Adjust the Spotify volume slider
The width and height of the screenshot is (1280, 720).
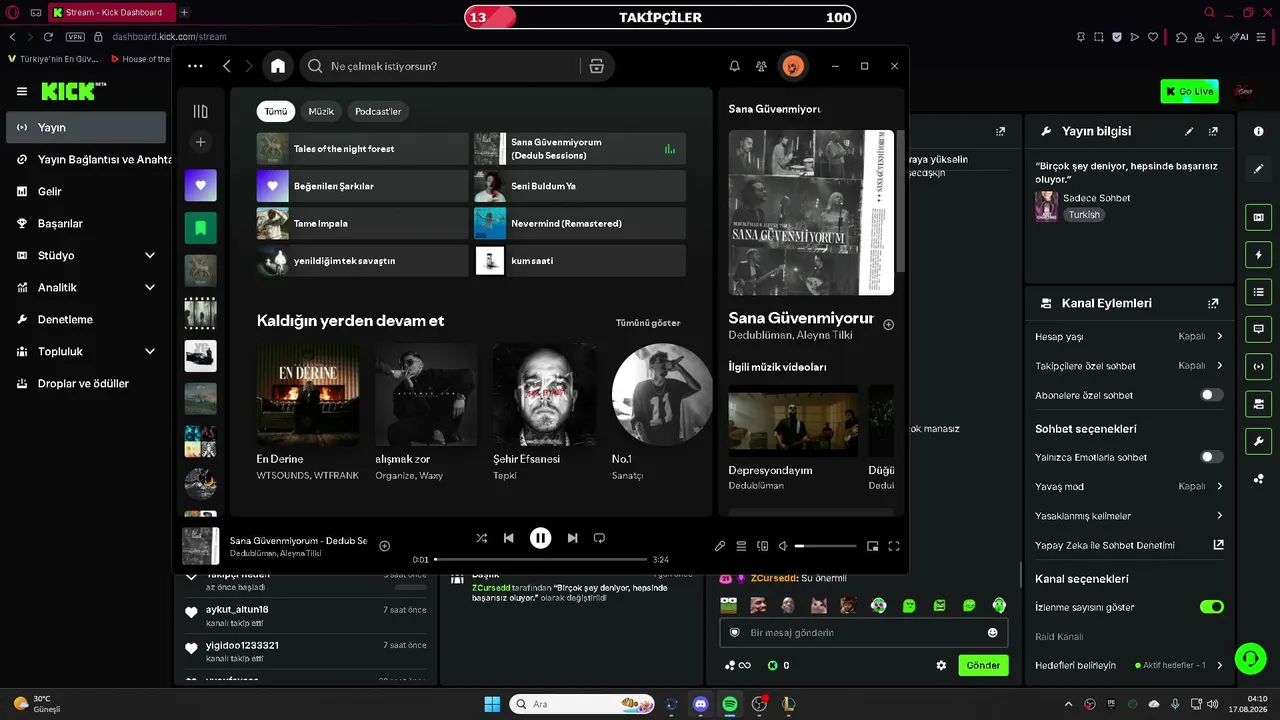[x=826, y=546]
